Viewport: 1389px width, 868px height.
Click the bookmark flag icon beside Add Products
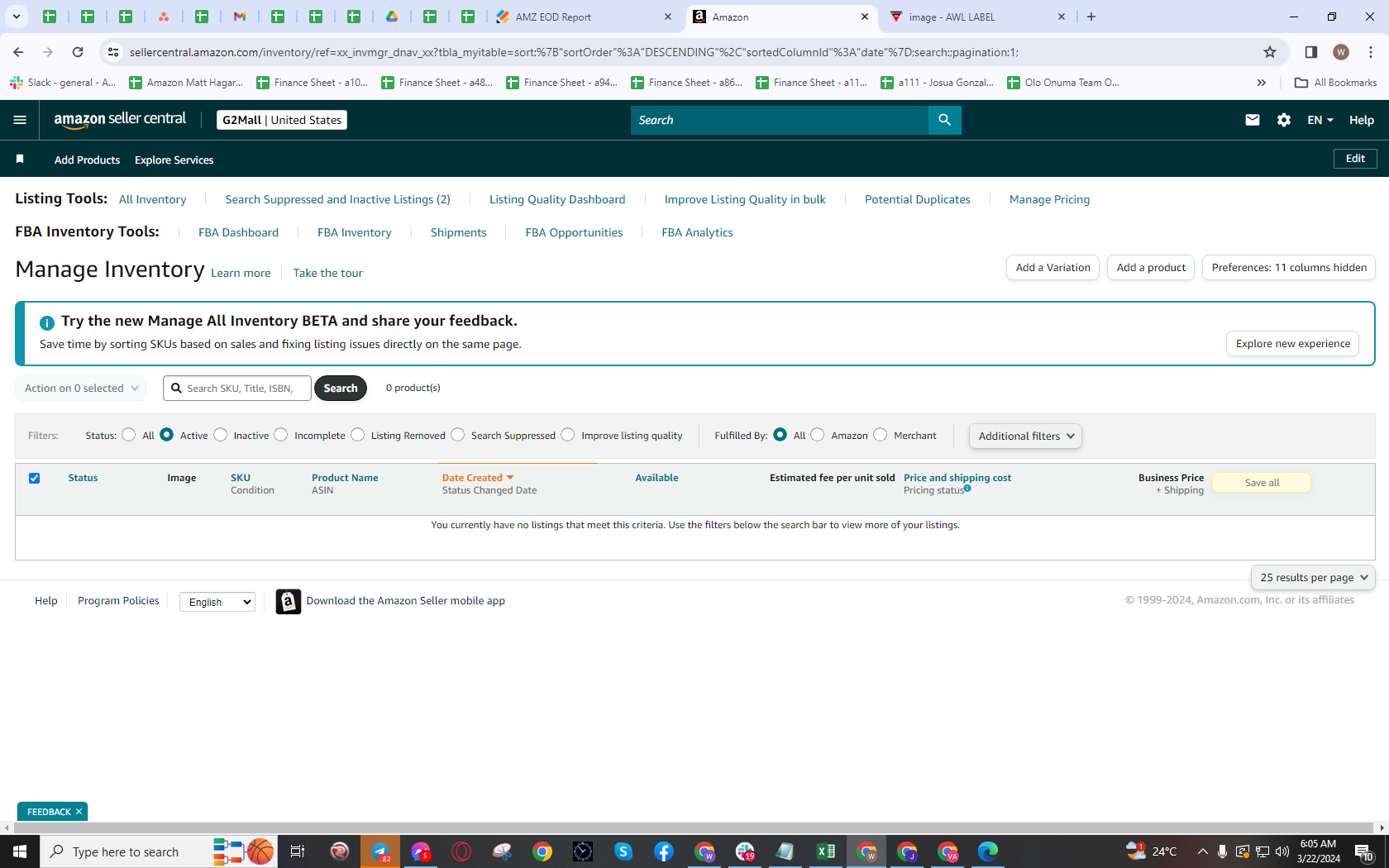(x=20, y=159)
